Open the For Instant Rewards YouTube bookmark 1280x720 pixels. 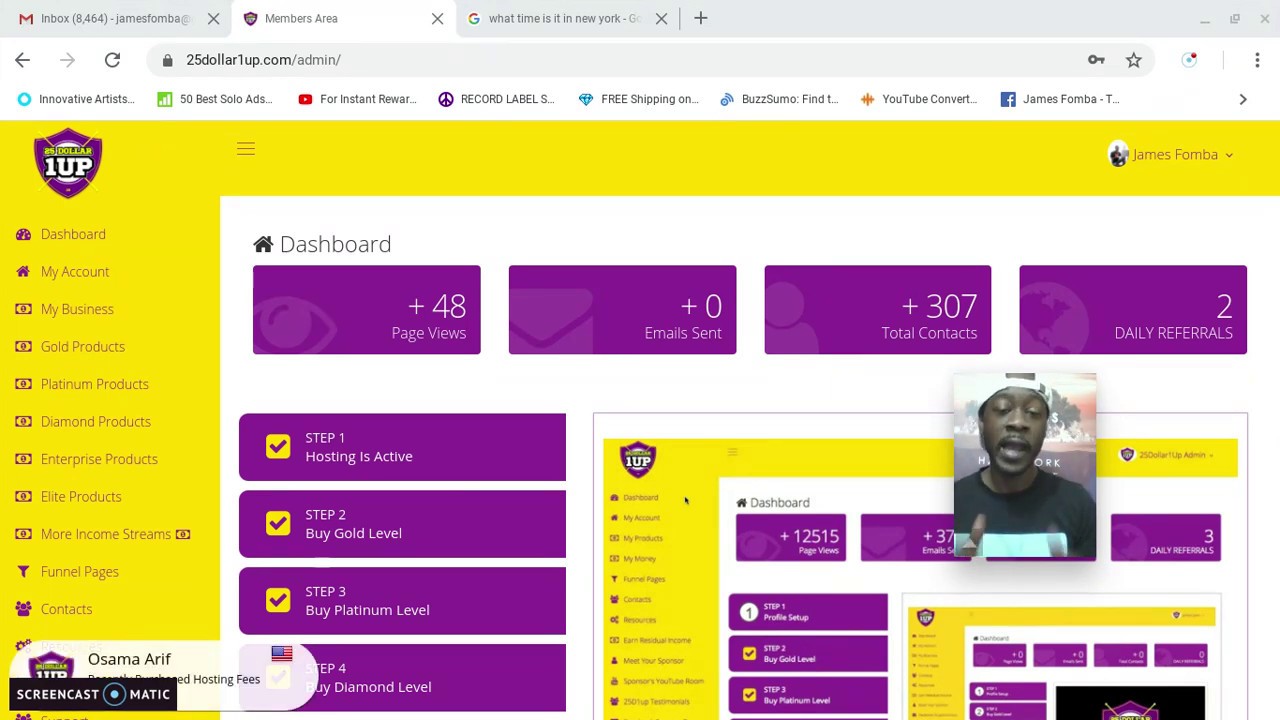coord(358,99)
